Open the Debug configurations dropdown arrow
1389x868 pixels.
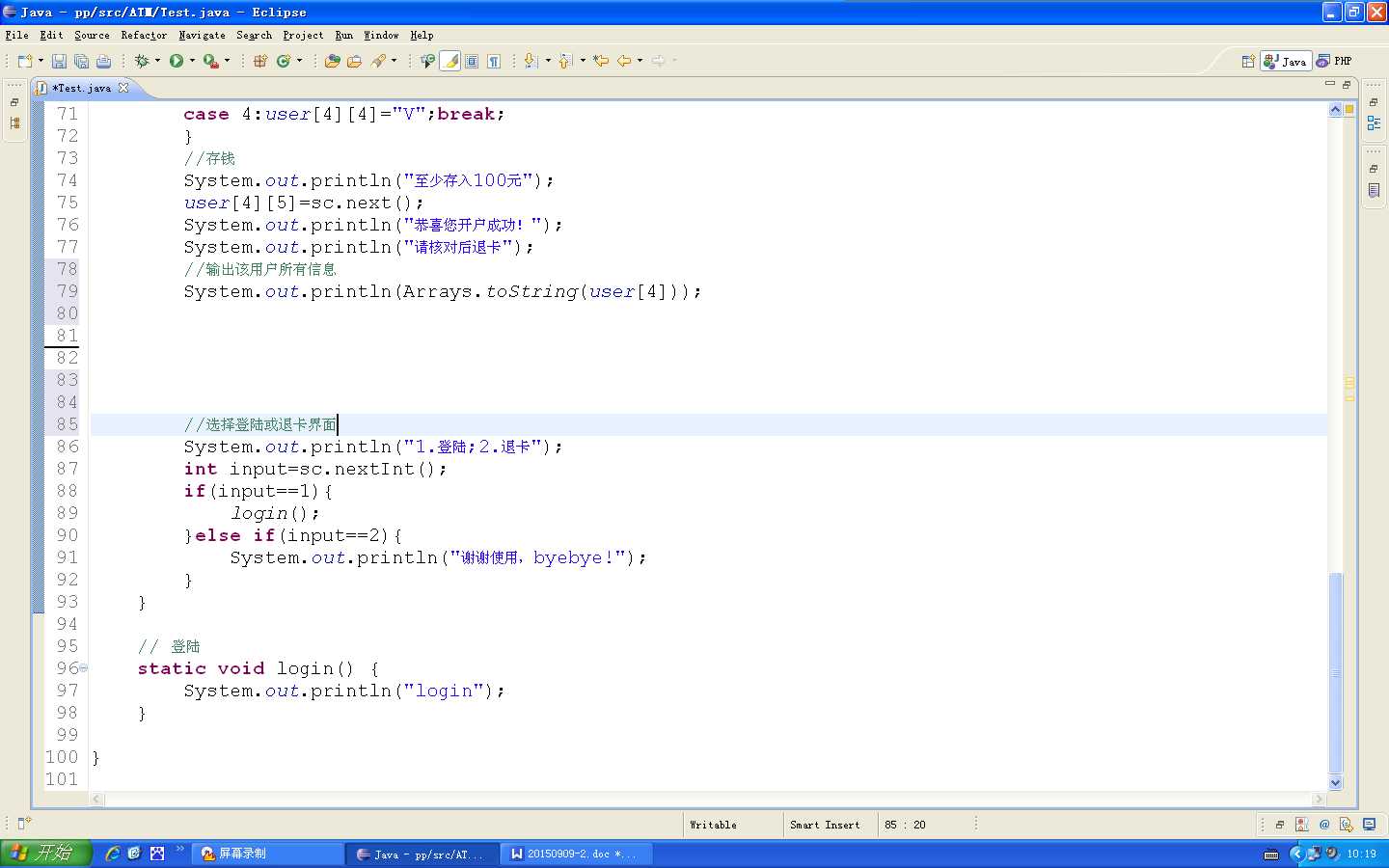[157, 61]
